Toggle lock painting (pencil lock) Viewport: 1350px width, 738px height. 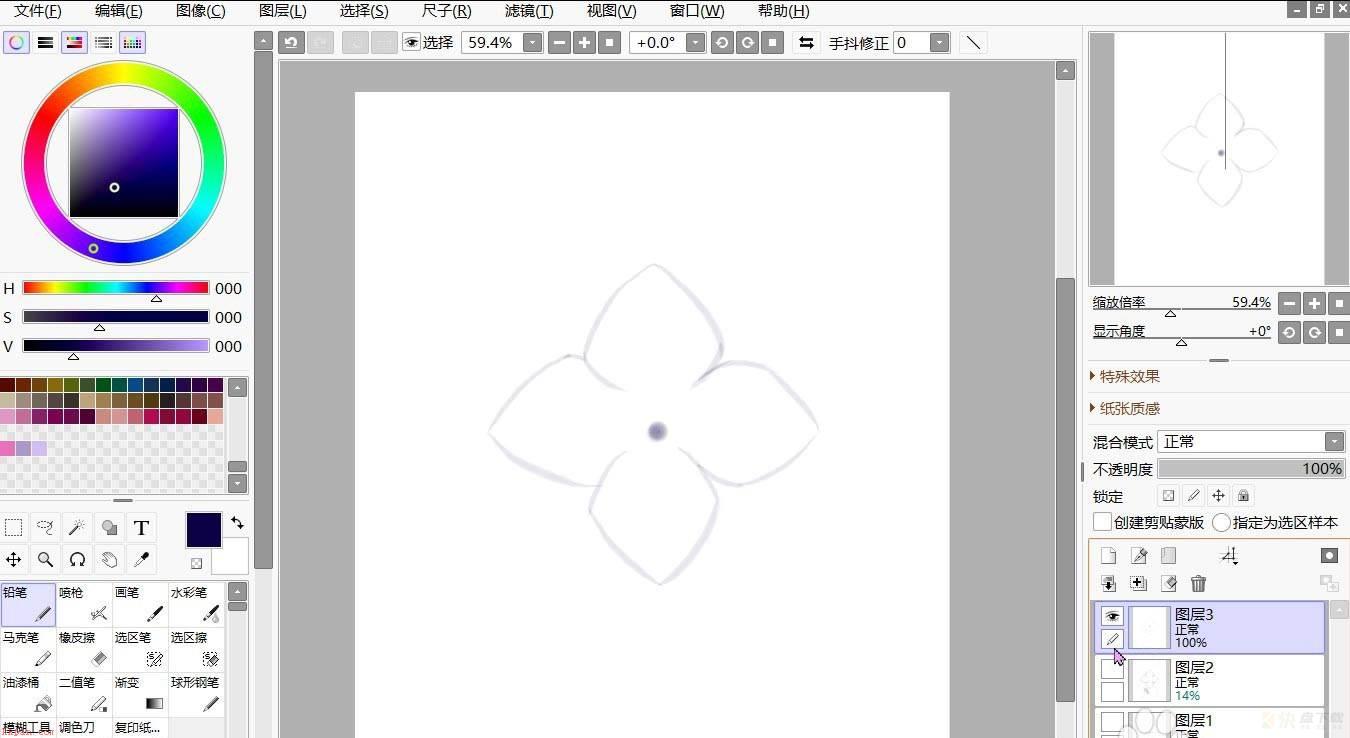tap(1193, 496)
